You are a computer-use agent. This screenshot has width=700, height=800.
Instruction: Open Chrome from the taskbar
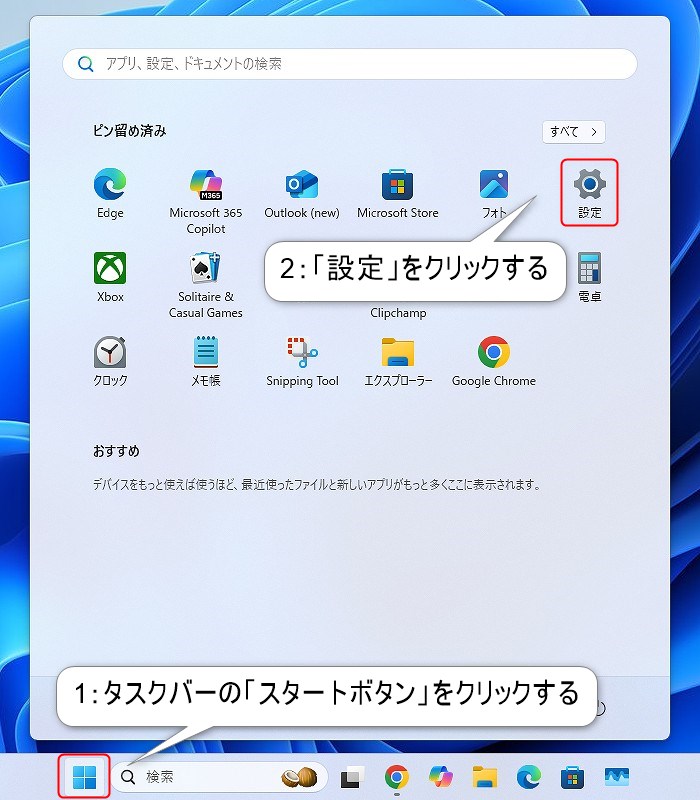396,777
